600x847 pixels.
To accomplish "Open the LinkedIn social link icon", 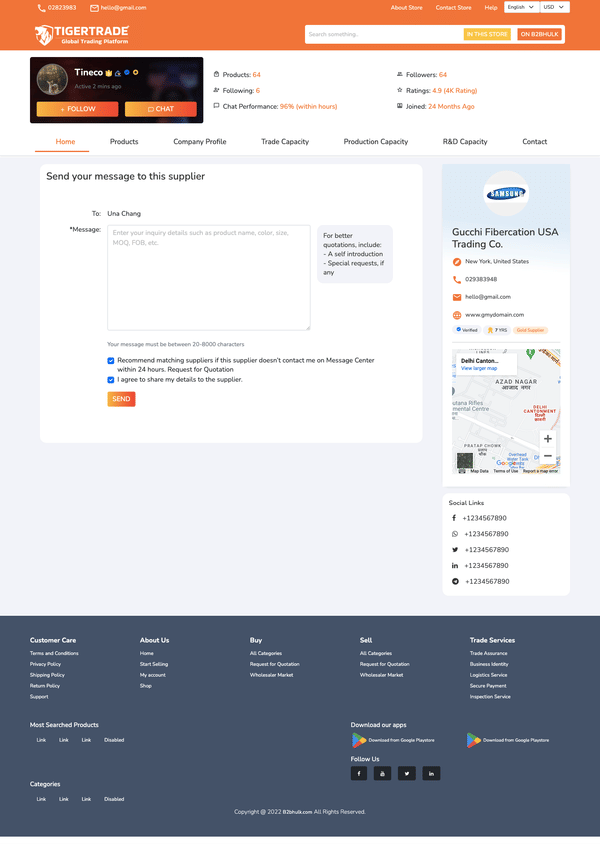I will 455,566.
